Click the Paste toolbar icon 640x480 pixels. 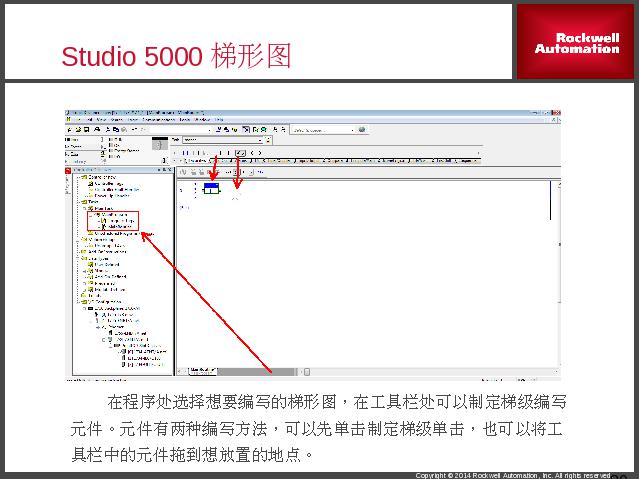(124, 130)
